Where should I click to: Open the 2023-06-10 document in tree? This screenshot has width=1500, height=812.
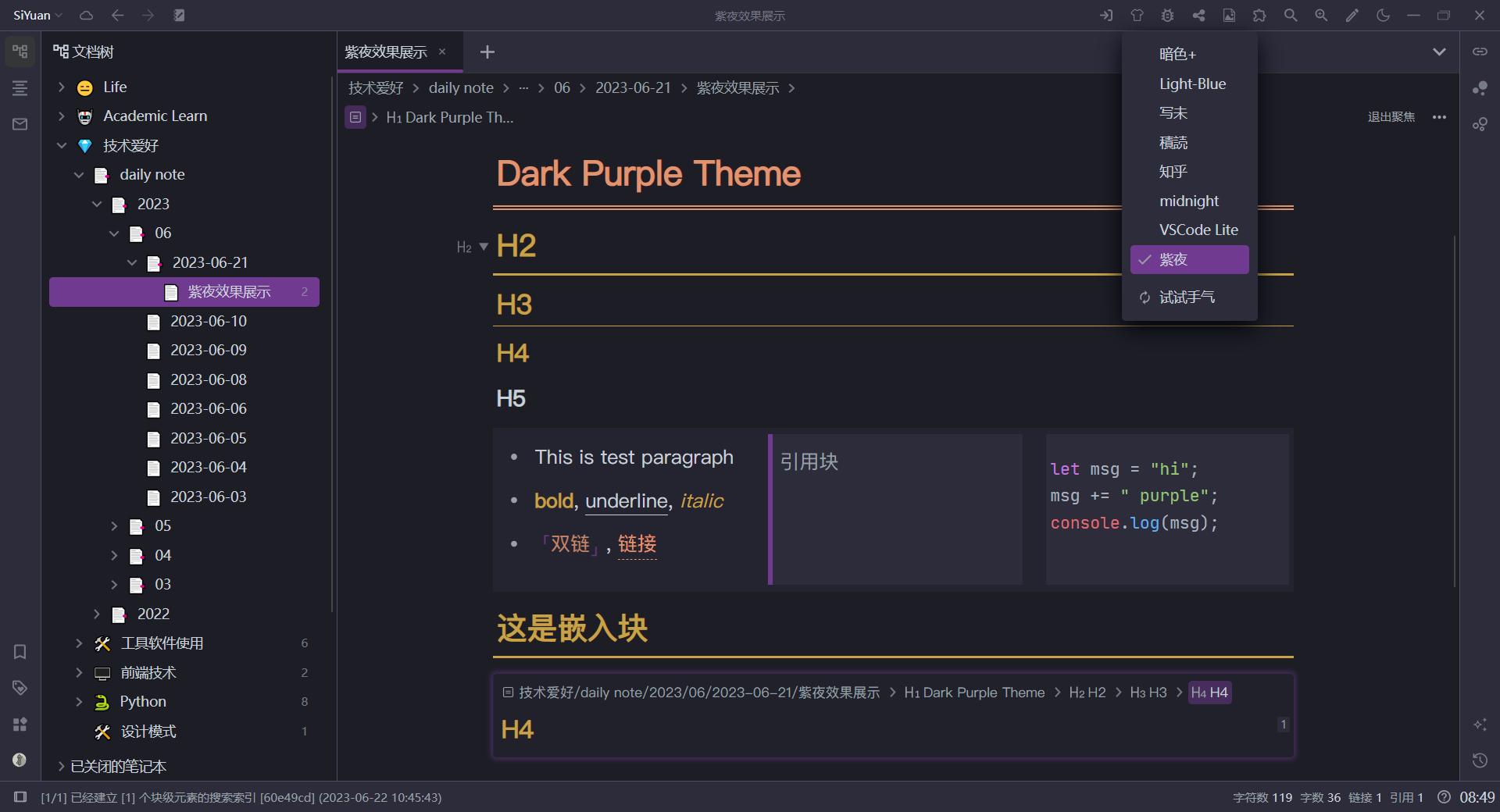[x=209, y=322]
